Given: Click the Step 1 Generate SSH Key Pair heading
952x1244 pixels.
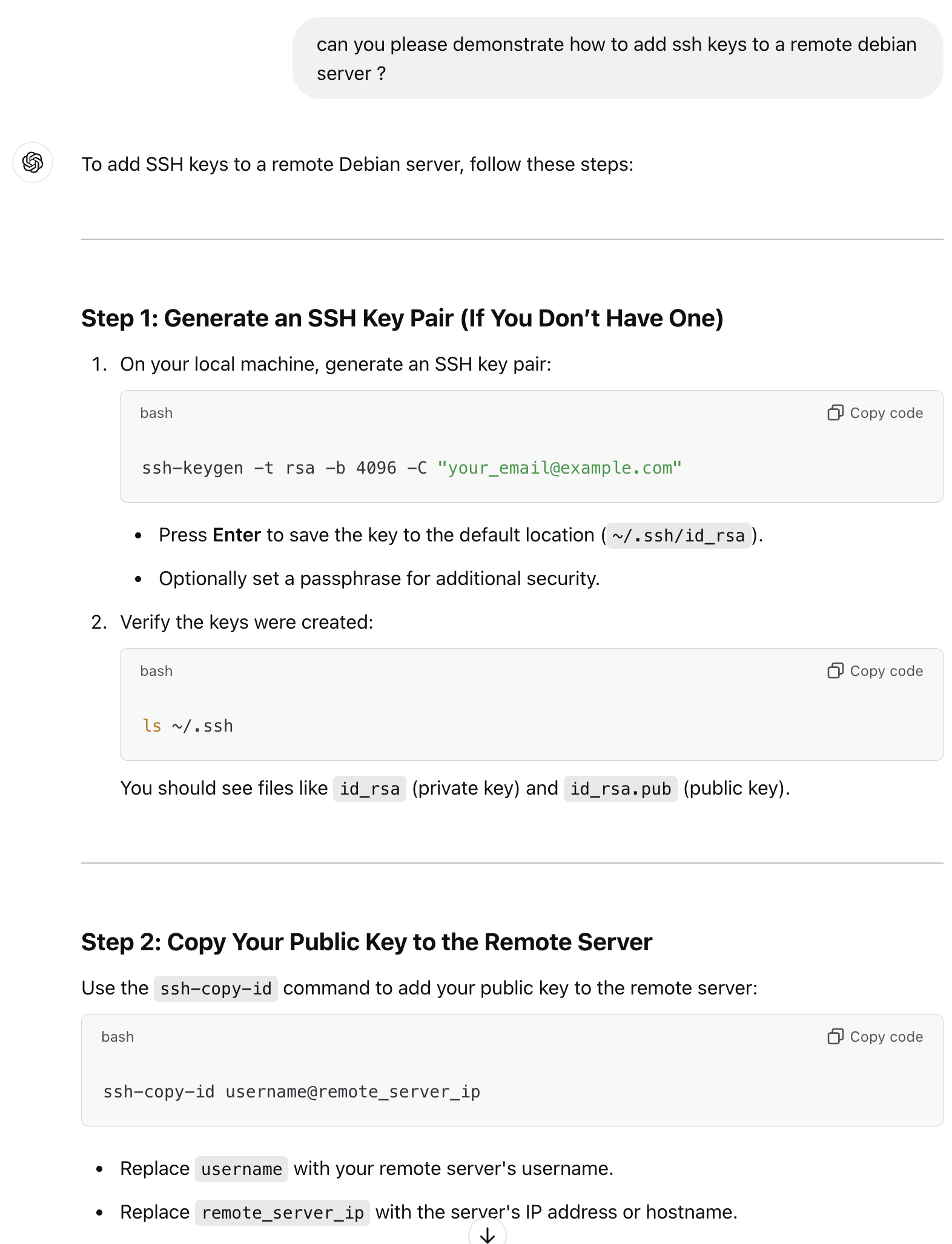Looking at the screenshot, I should [402, 319].
